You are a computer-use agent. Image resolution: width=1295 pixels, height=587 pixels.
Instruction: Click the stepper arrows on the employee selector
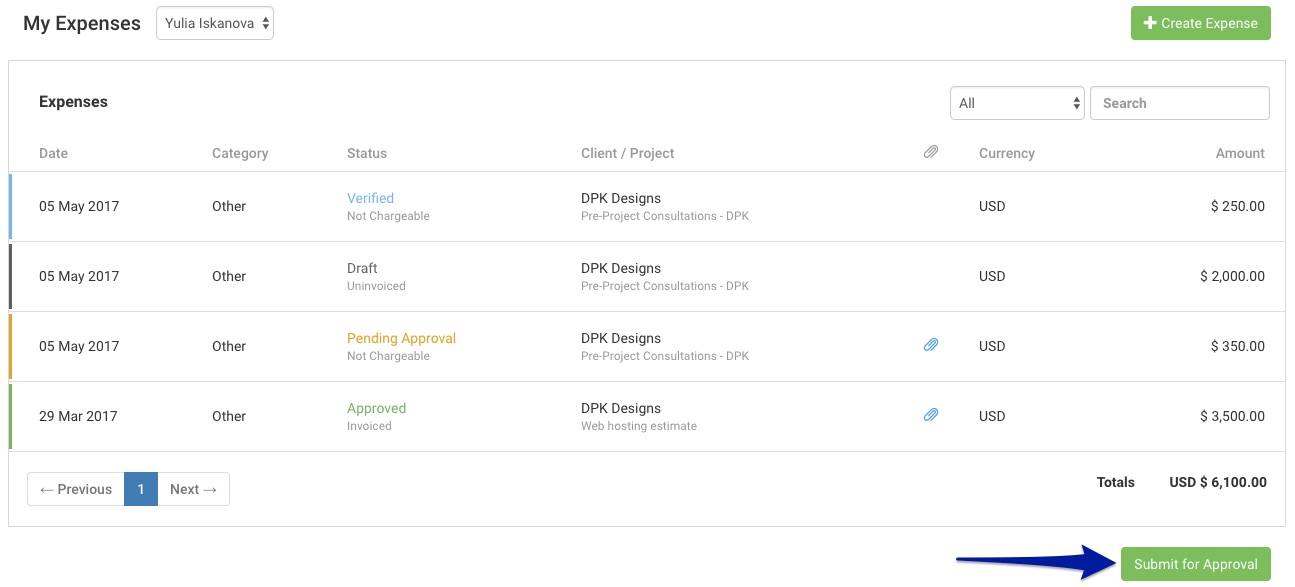[x=266, y=22]
